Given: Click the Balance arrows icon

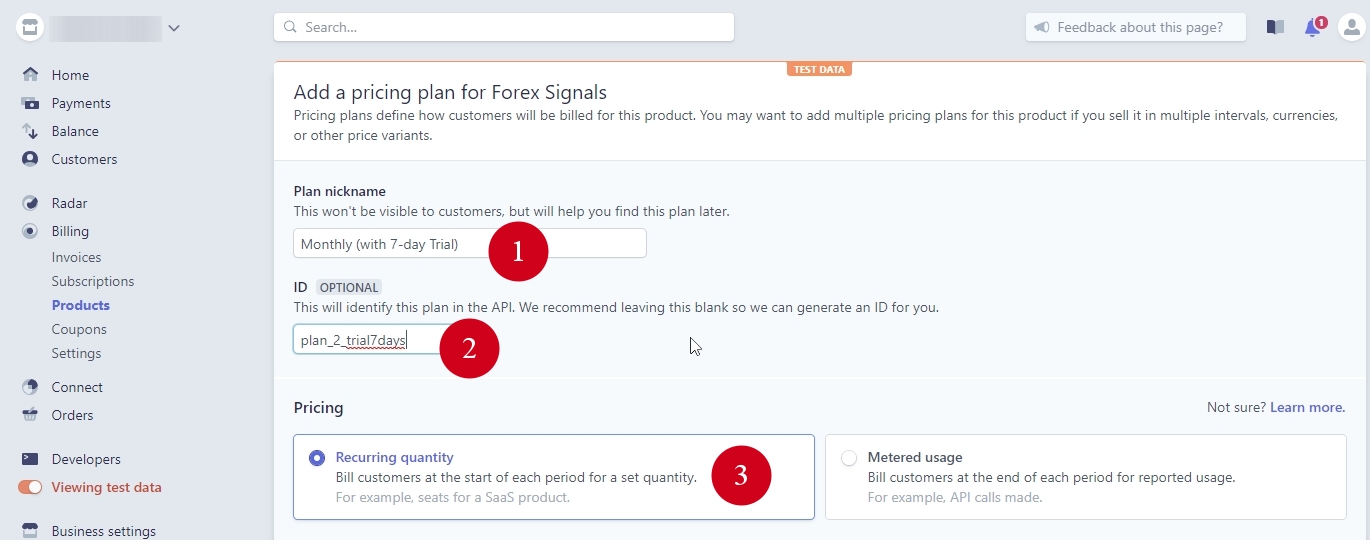Looking at the screenshot, I should [x=30, y=131].
